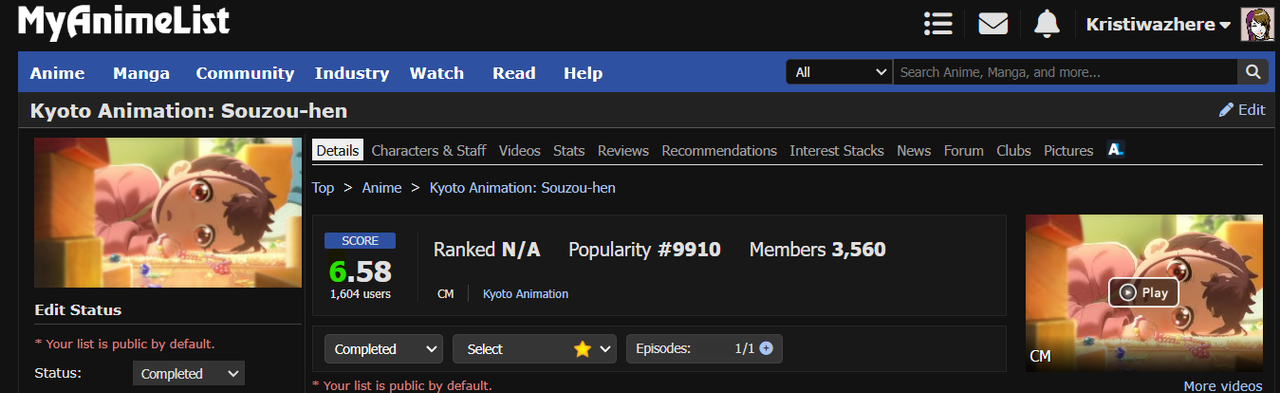The image size is (1280, 393).
Task: Open Kyoto Animation studio link
Action: point(526,294)
